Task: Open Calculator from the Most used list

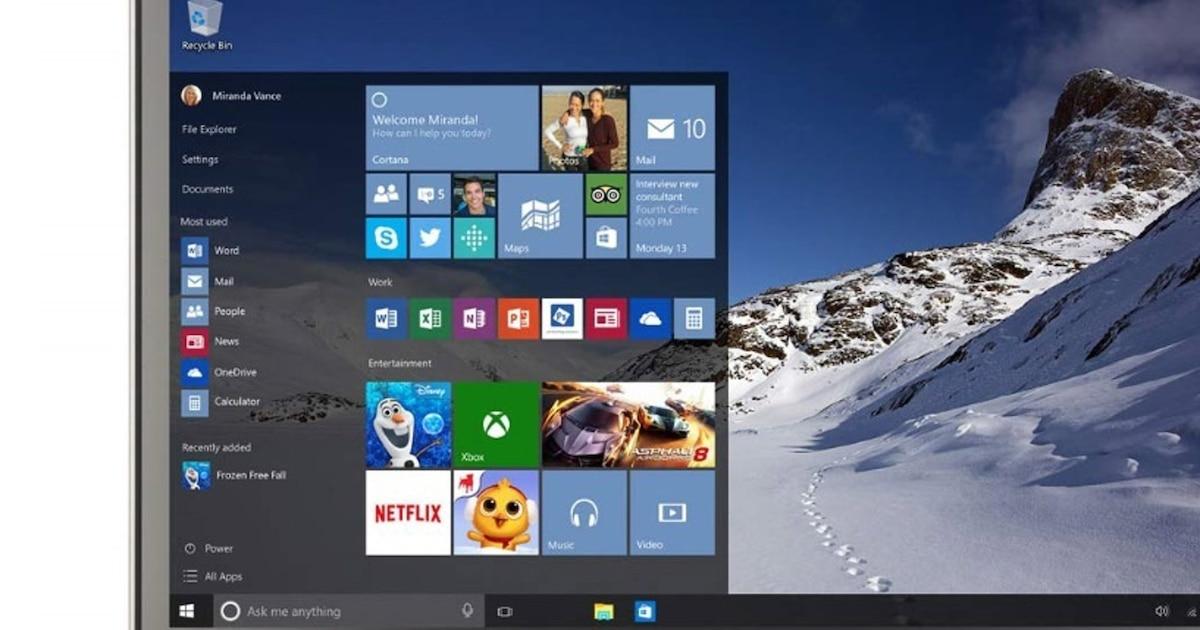Action: coord(221,402)
